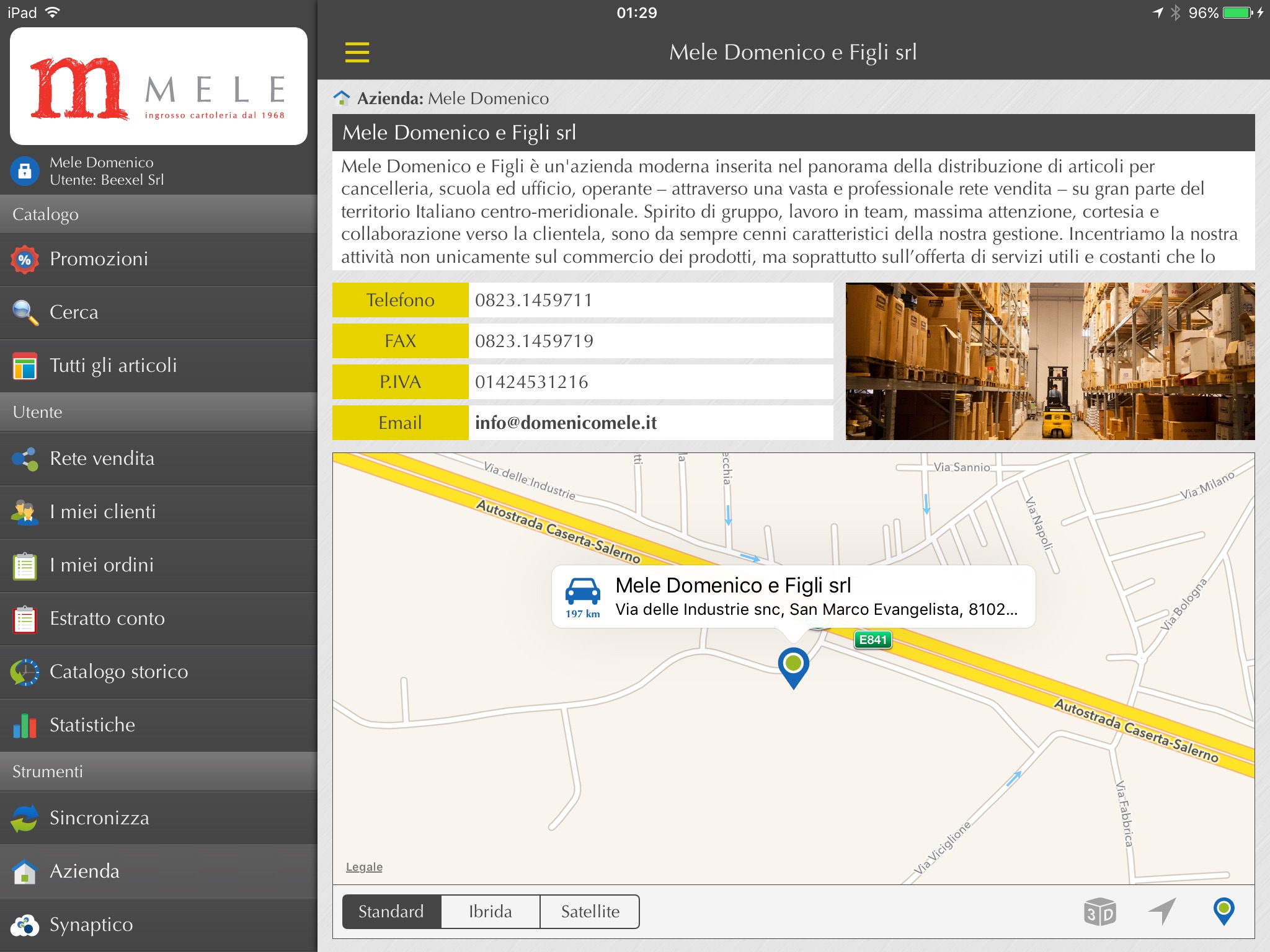Click the Azienda house icon in sidebar
1270x952 pixels.
click(25, 871)
